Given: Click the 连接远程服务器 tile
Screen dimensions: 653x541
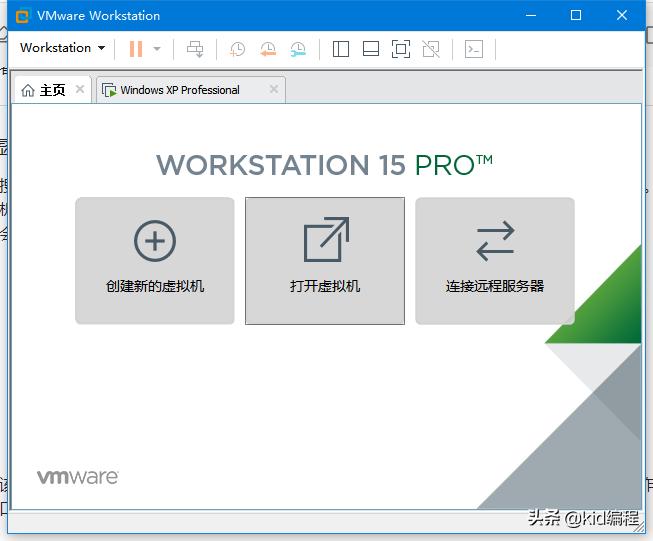Looking at the screenshot, I should click(x=495, y=261).
